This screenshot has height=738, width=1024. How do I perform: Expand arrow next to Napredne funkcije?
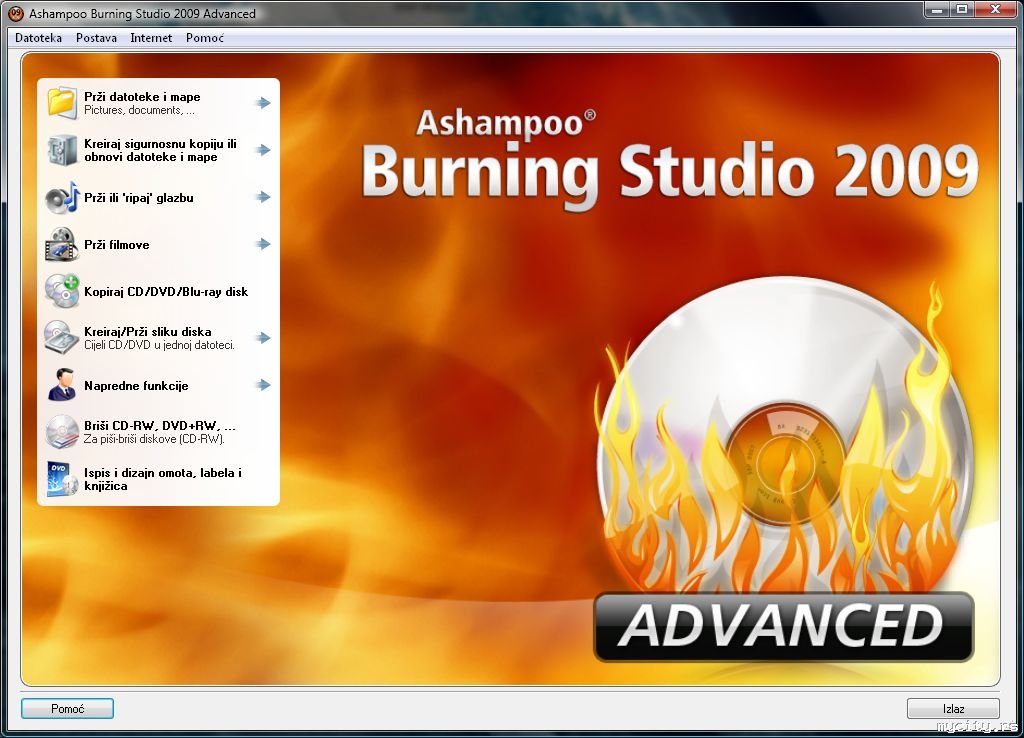(x=263, y=385)
